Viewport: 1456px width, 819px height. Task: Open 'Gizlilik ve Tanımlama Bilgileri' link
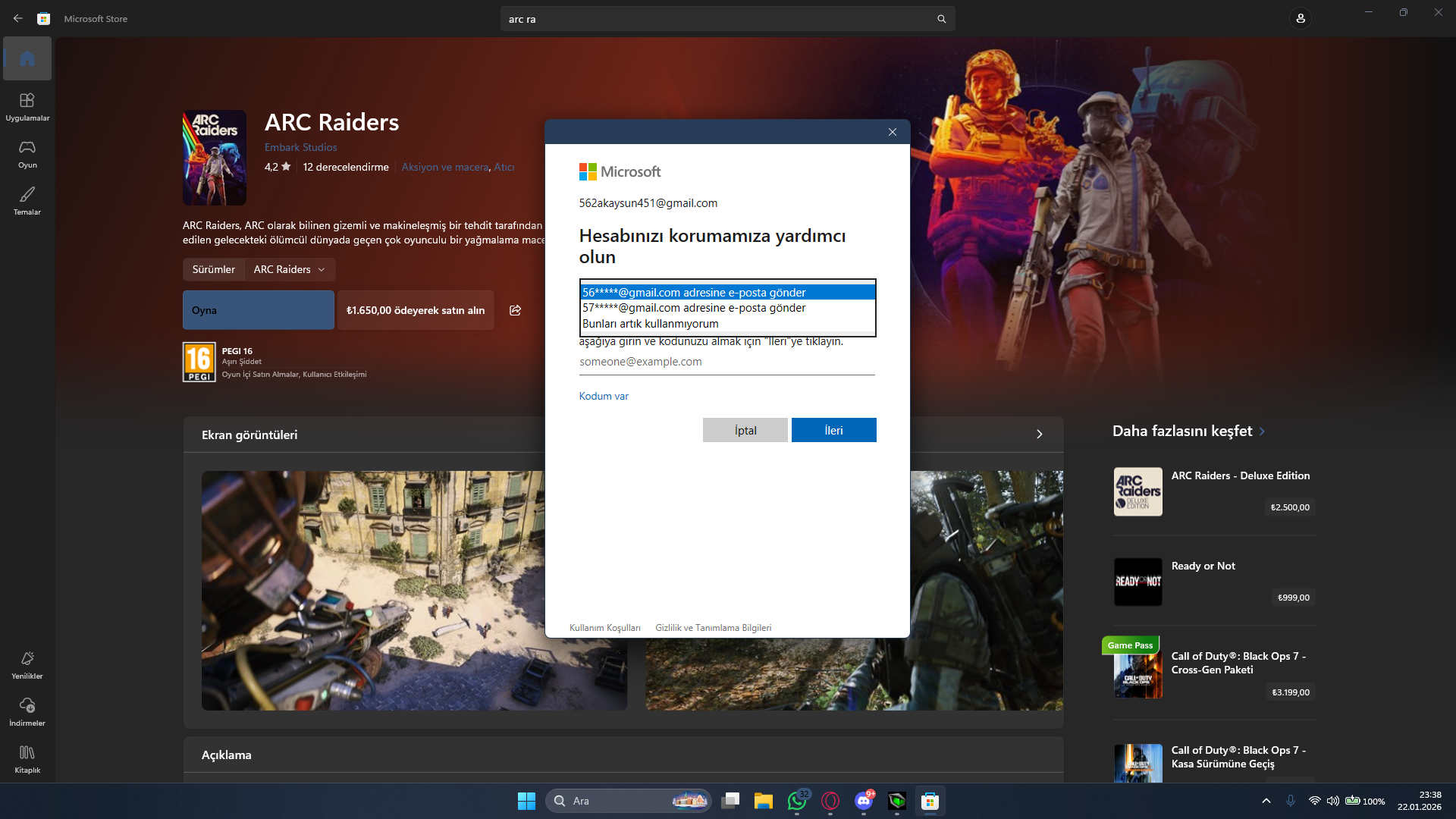click(714, 628)
